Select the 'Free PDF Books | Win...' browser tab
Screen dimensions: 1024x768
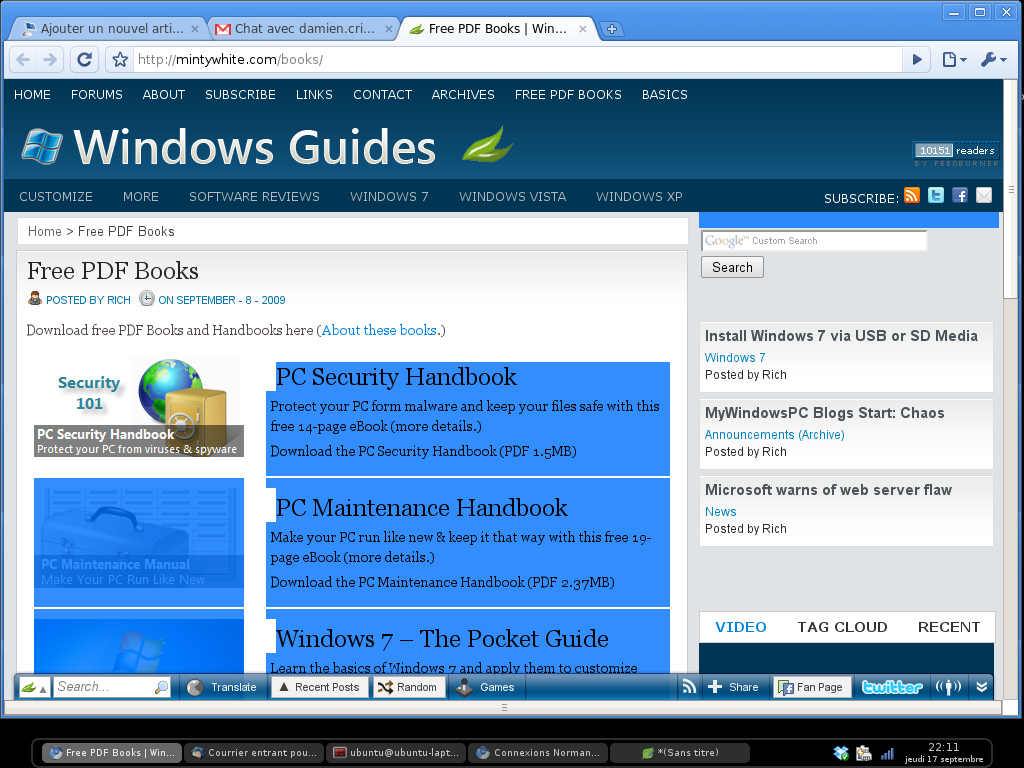(x=496, y=29)
